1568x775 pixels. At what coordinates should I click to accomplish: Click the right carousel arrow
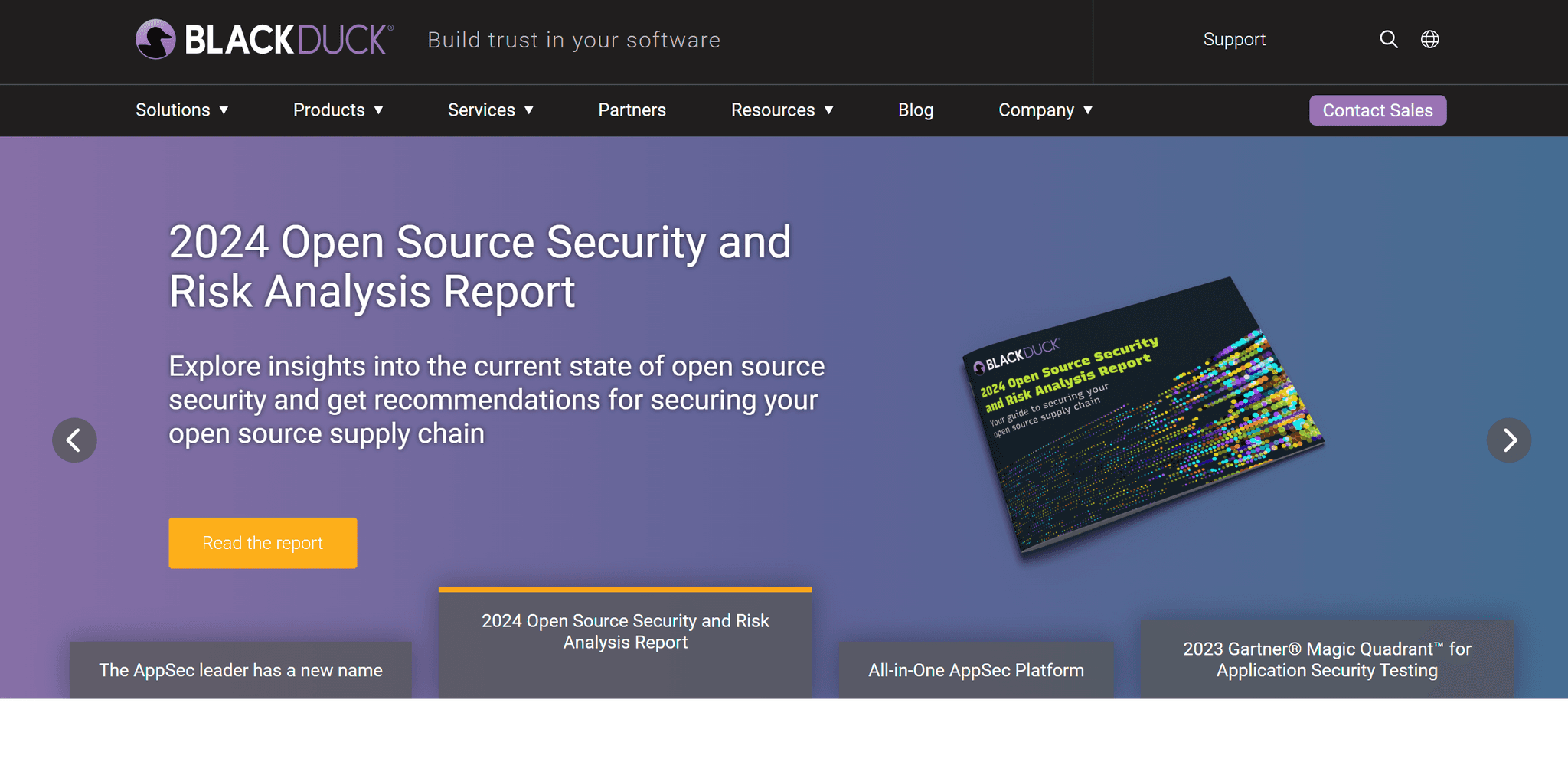[x=1509, y=440]
